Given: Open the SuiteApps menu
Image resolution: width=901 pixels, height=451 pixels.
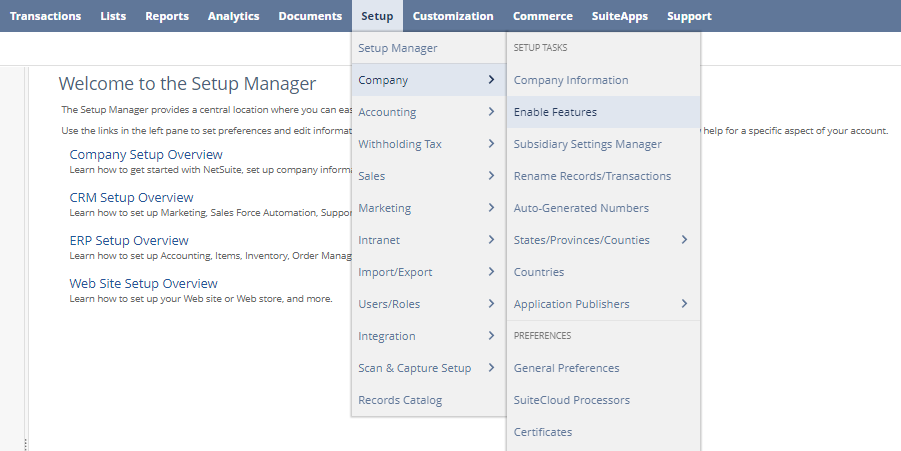Looking at the screenshot, I should (619, 16).
